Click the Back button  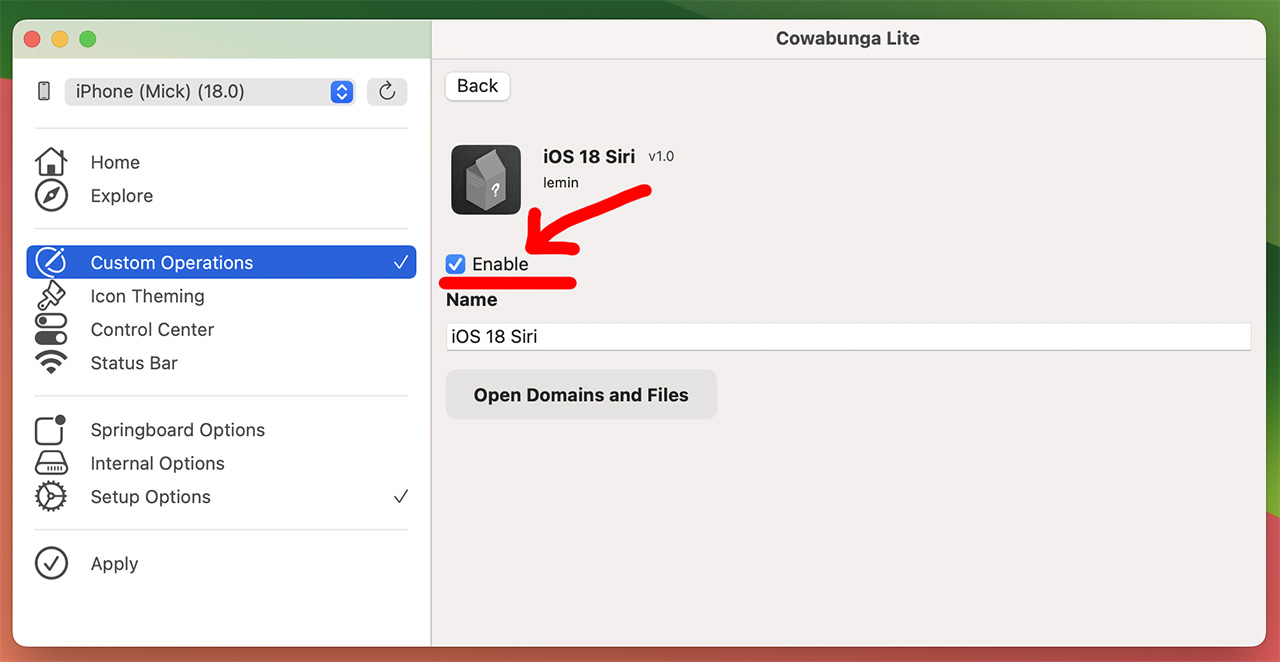478,86
